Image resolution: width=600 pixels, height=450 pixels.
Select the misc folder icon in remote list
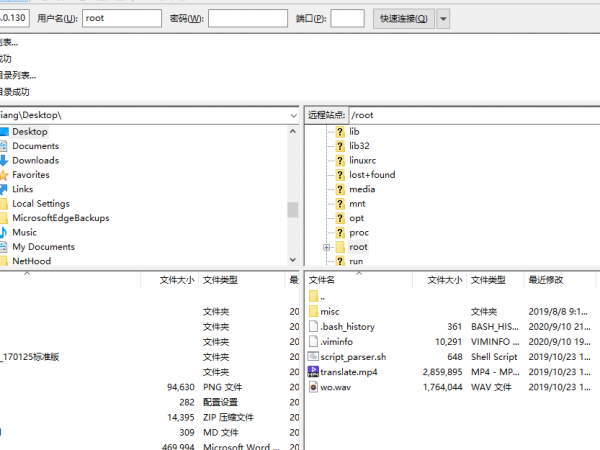pyautogui.click(x=313, y=311)
